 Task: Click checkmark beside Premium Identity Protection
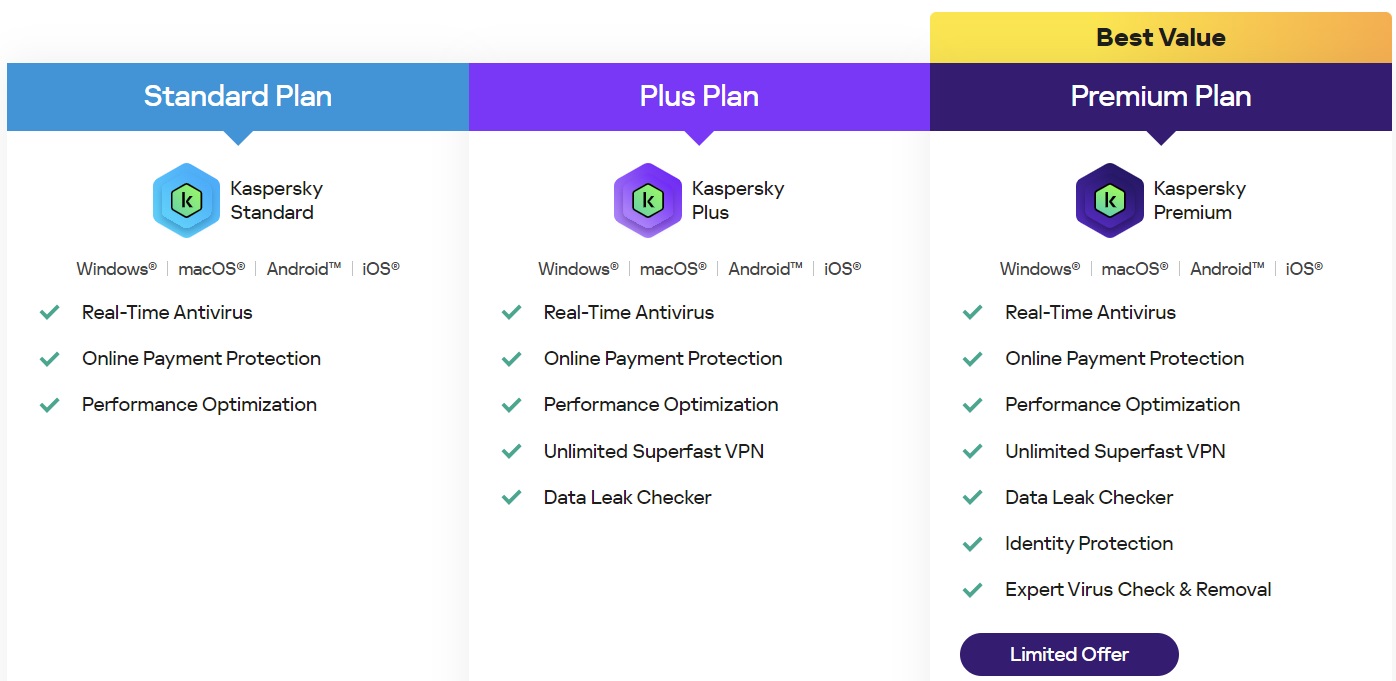click(973, 544)
